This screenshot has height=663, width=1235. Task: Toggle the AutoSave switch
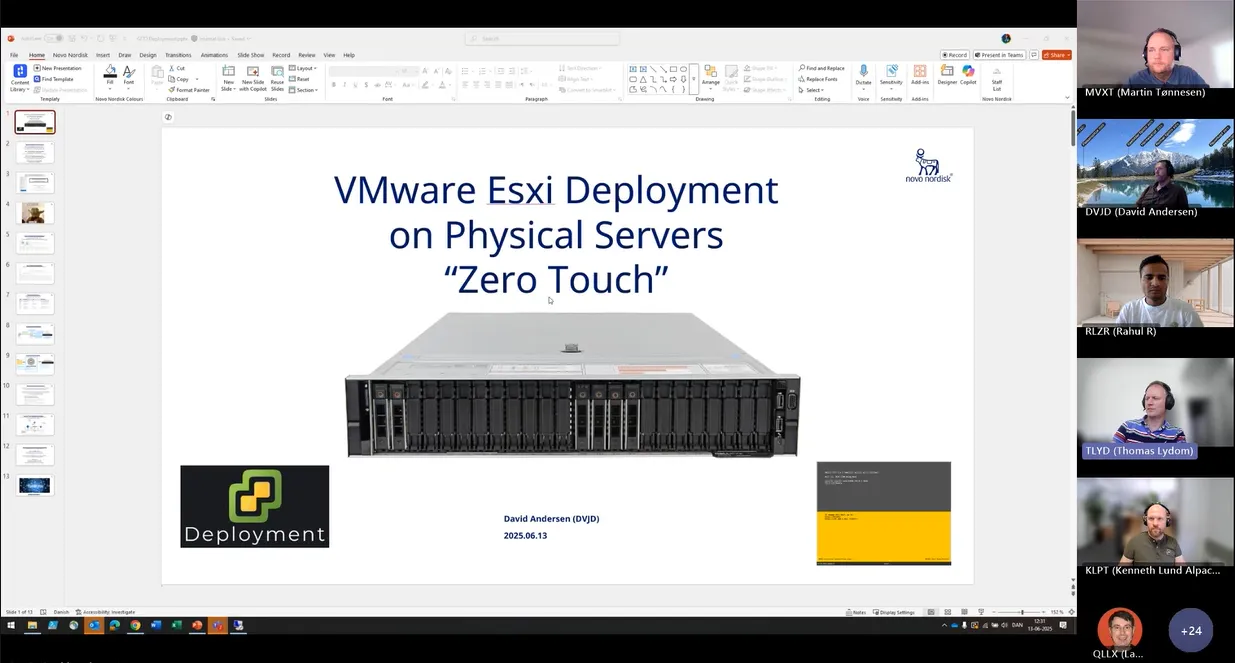click(53, 39)
